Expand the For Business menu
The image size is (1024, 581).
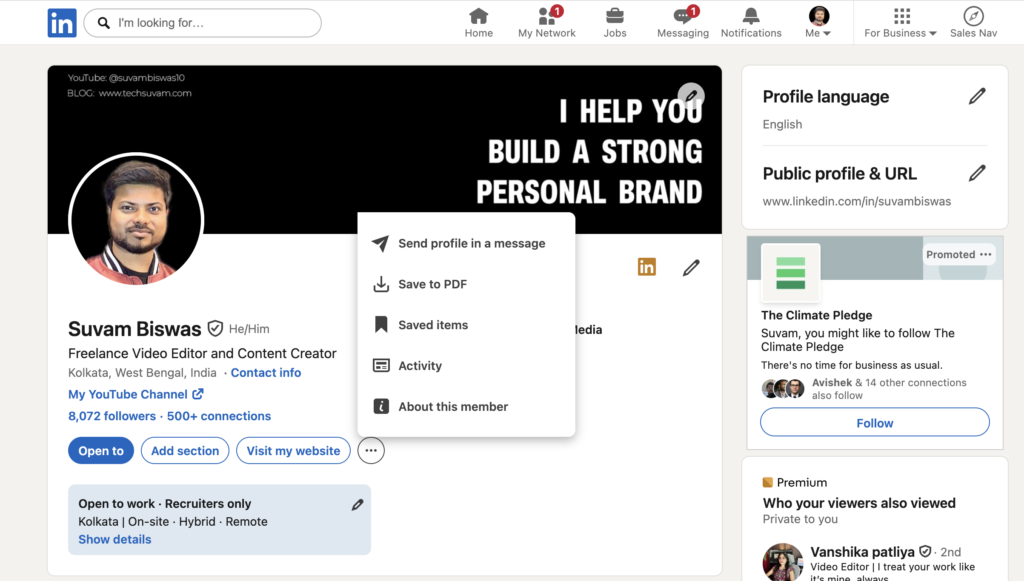tap(901, 23)
